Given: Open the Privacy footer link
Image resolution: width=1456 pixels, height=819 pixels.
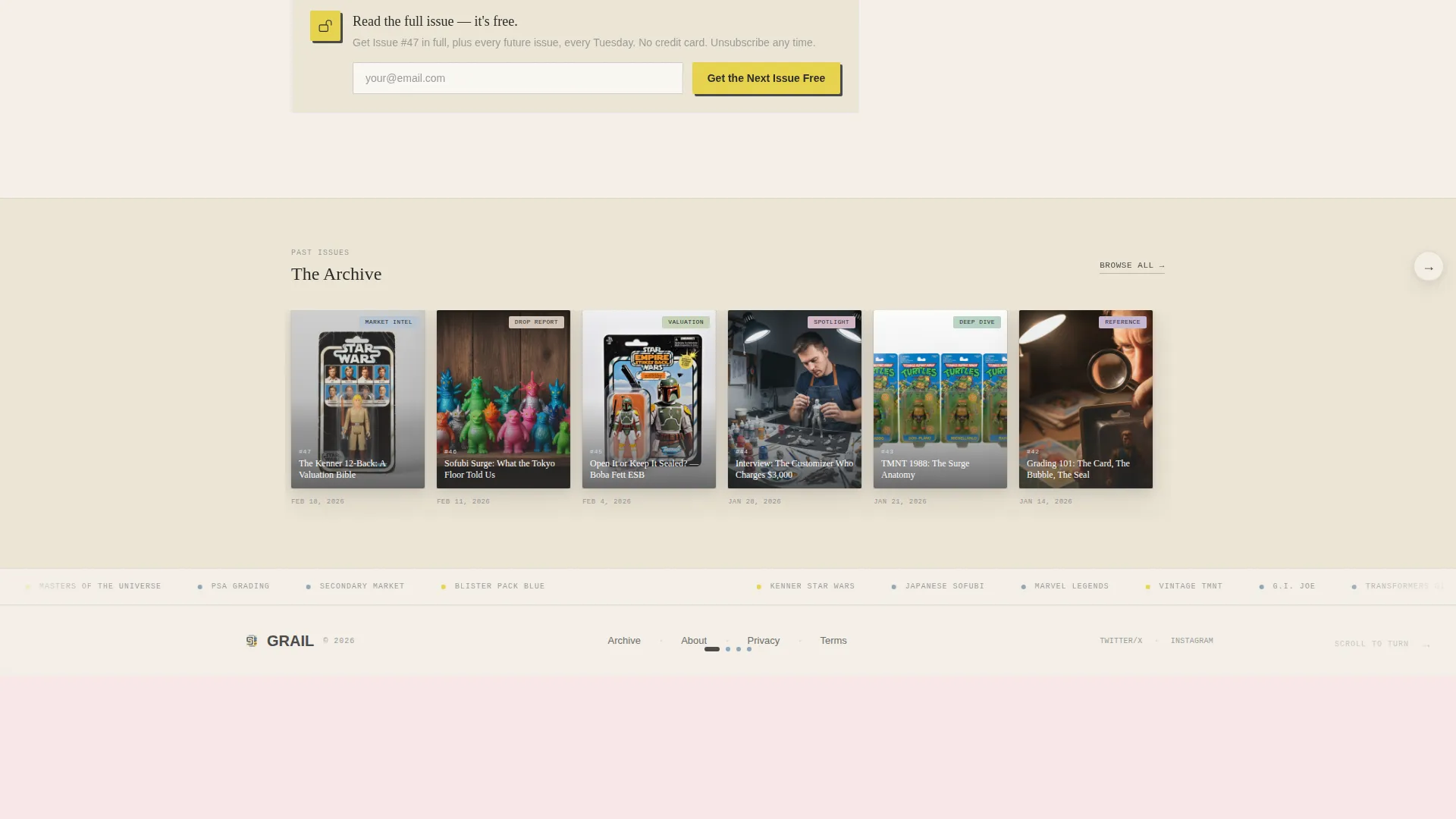Looking at the screenshot, I should [x=763, y=641].
